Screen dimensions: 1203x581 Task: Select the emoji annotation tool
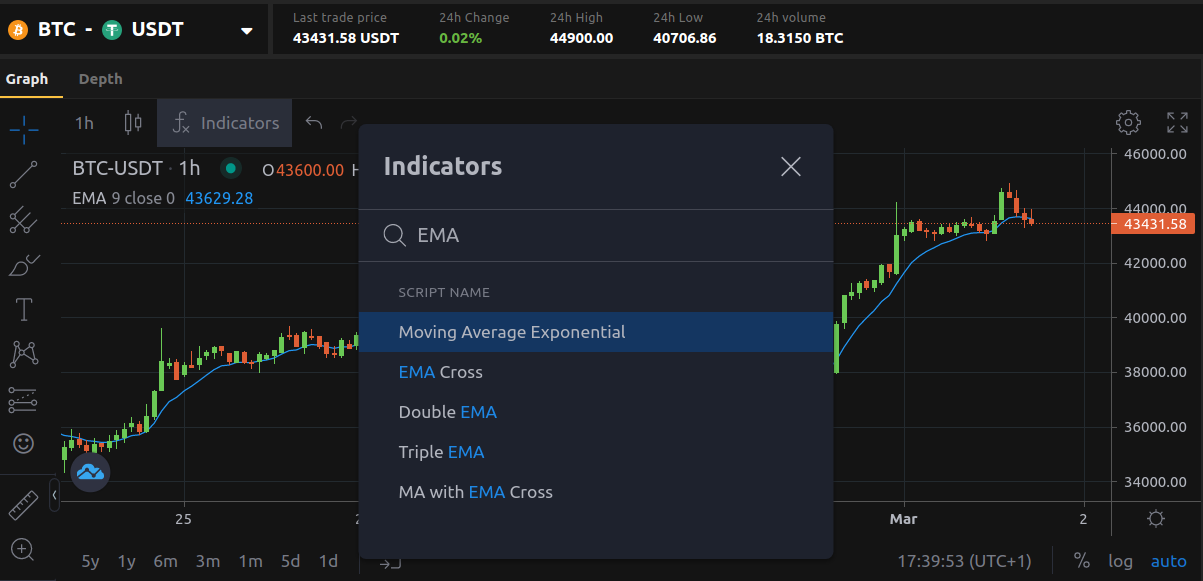point(23,443)
